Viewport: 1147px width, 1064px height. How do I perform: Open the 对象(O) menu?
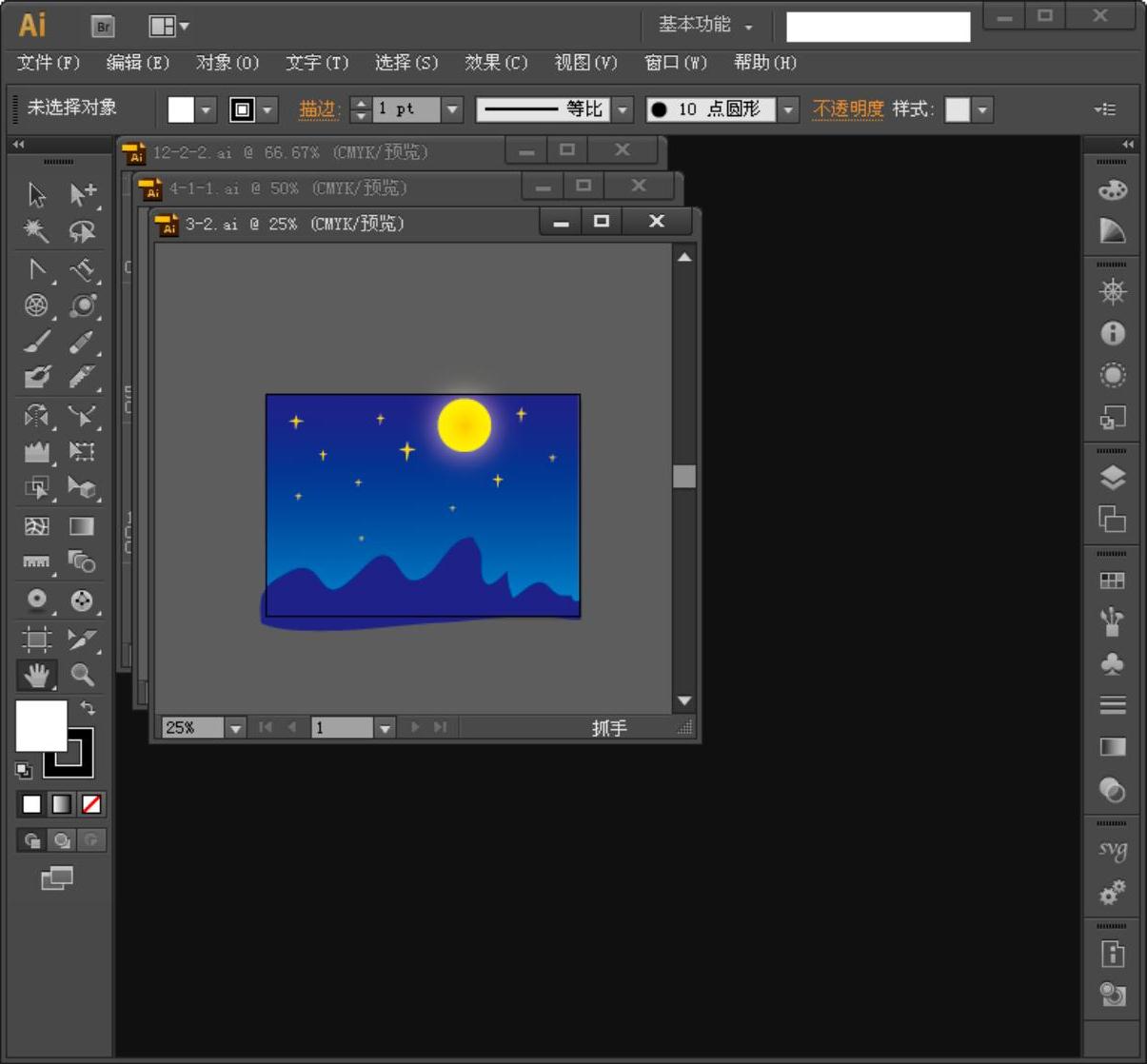[x=227, y=63]
